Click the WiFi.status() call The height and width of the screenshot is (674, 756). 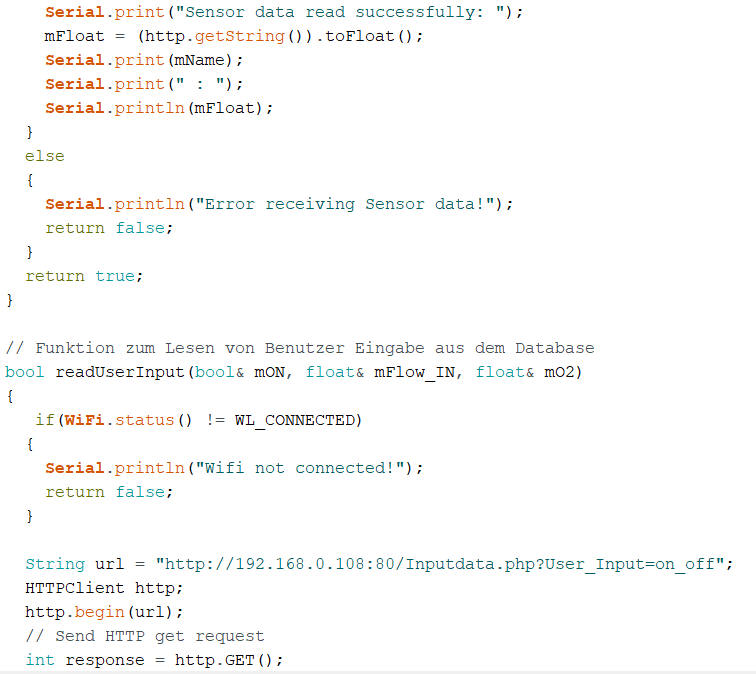(x=127, y=420)
